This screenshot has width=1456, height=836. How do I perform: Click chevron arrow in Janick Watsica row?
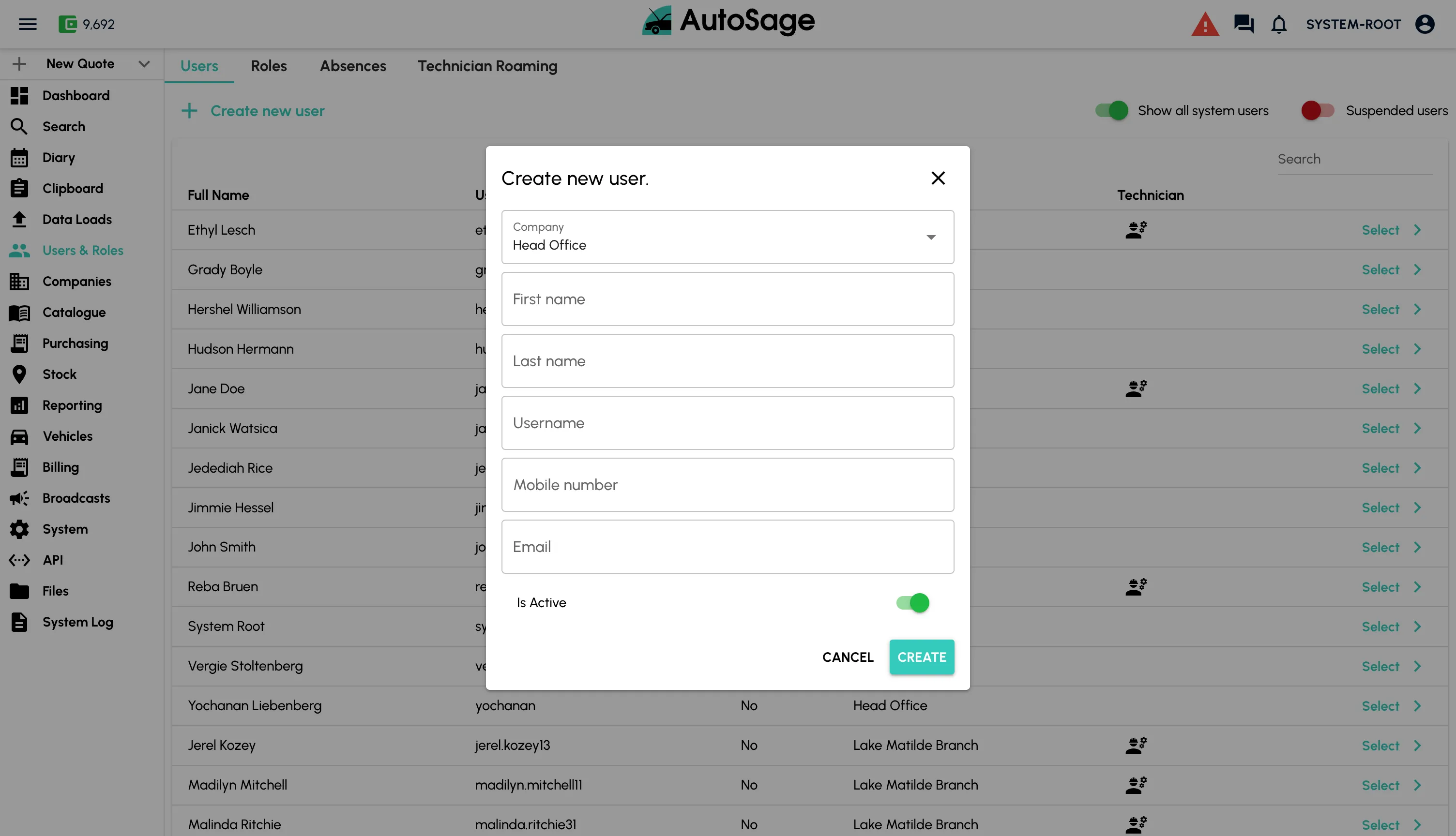pos(1417,428)
